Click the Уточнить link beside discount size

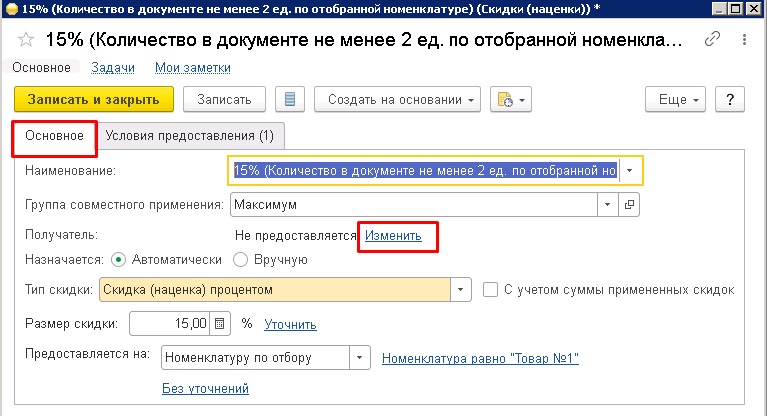click(290, 324)
